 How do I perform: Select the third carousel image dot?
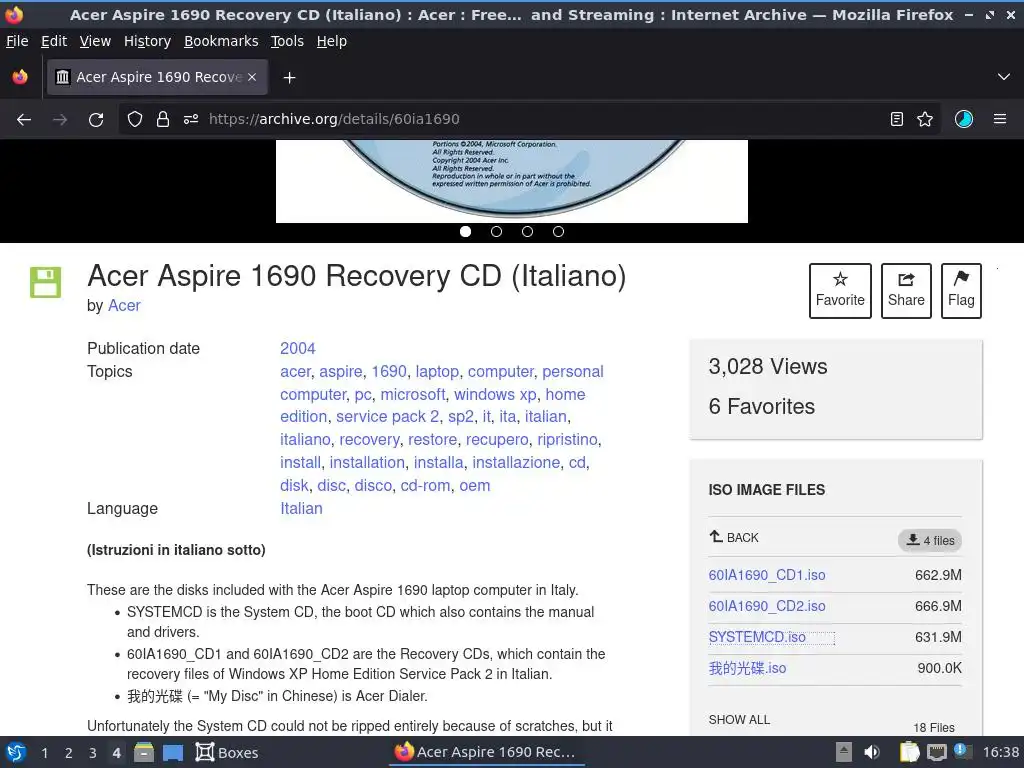528,231
